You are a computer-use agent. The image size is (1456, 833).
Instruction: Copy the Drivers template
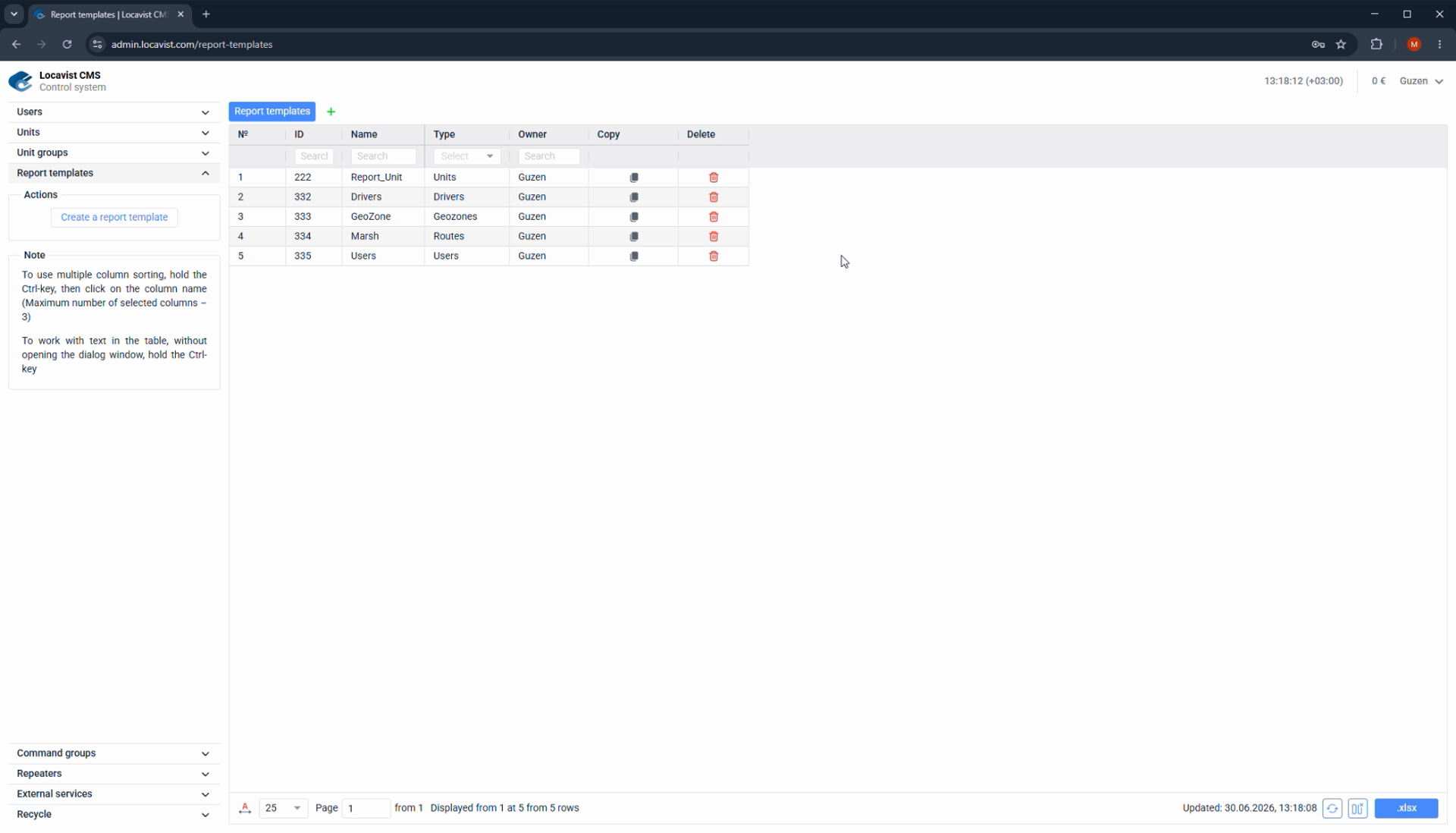(634, 197)
